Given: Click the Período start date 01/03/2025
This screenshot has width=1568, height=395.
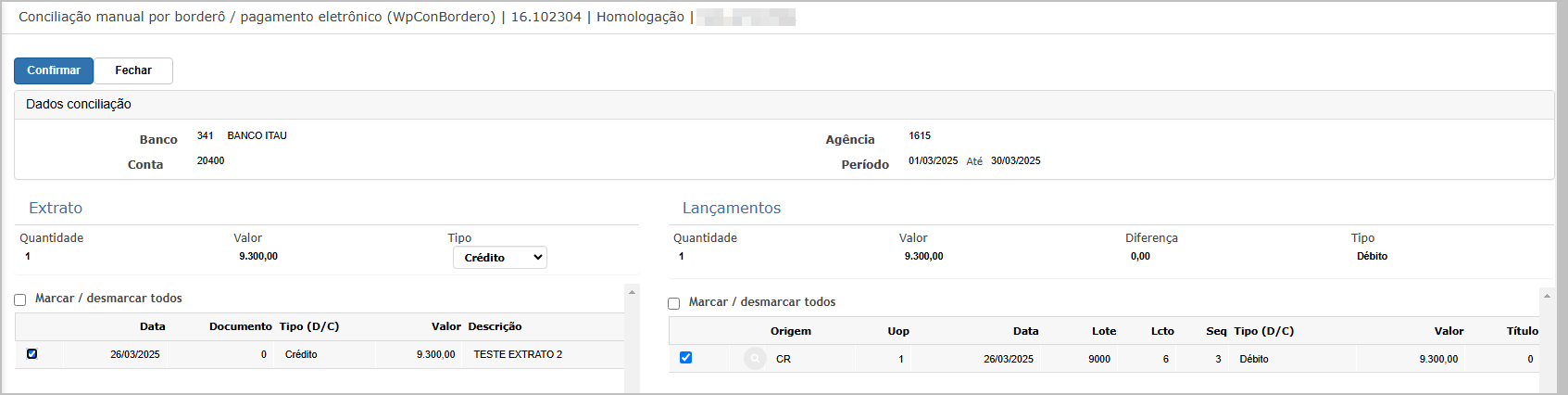Looking at the screenshot, I should [934, 160].
